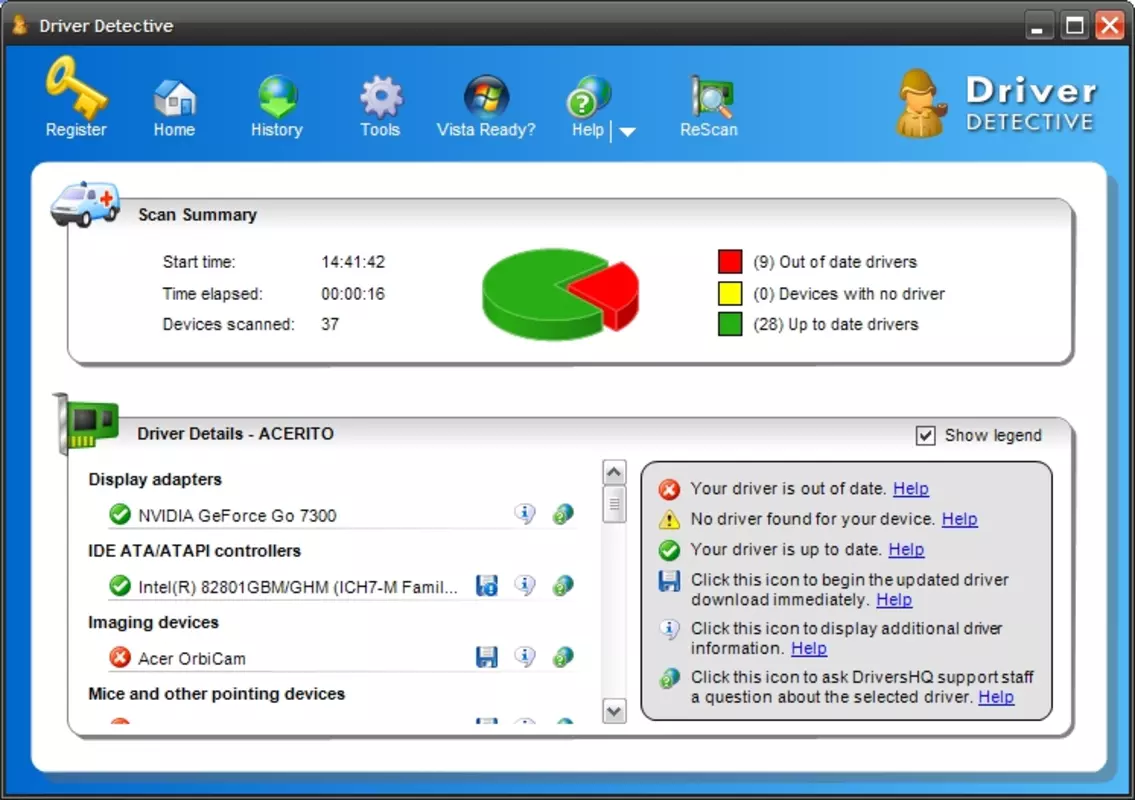Show driver info for Intel 82801GBM controller

[x=525, y=584]
